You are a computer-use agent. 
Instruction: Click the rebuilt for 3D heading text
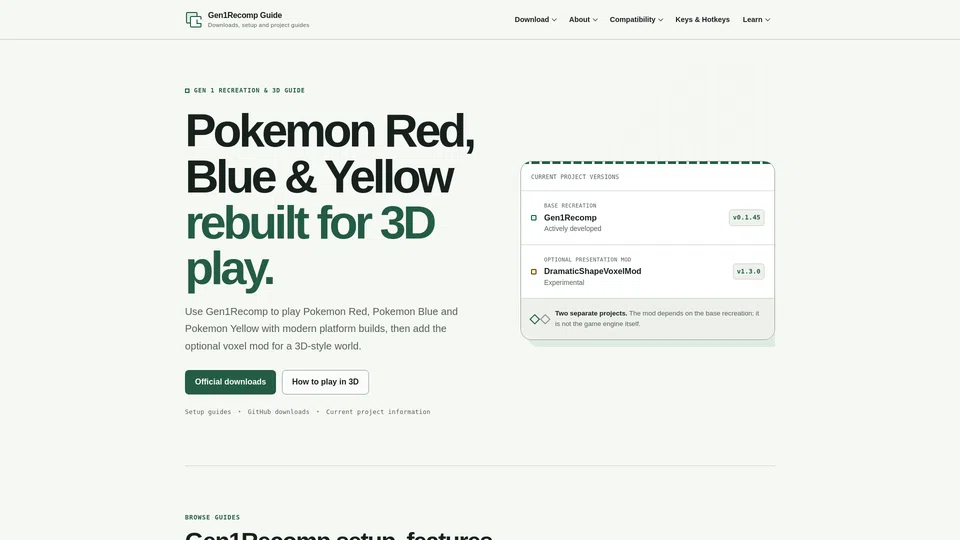(310, 223)
